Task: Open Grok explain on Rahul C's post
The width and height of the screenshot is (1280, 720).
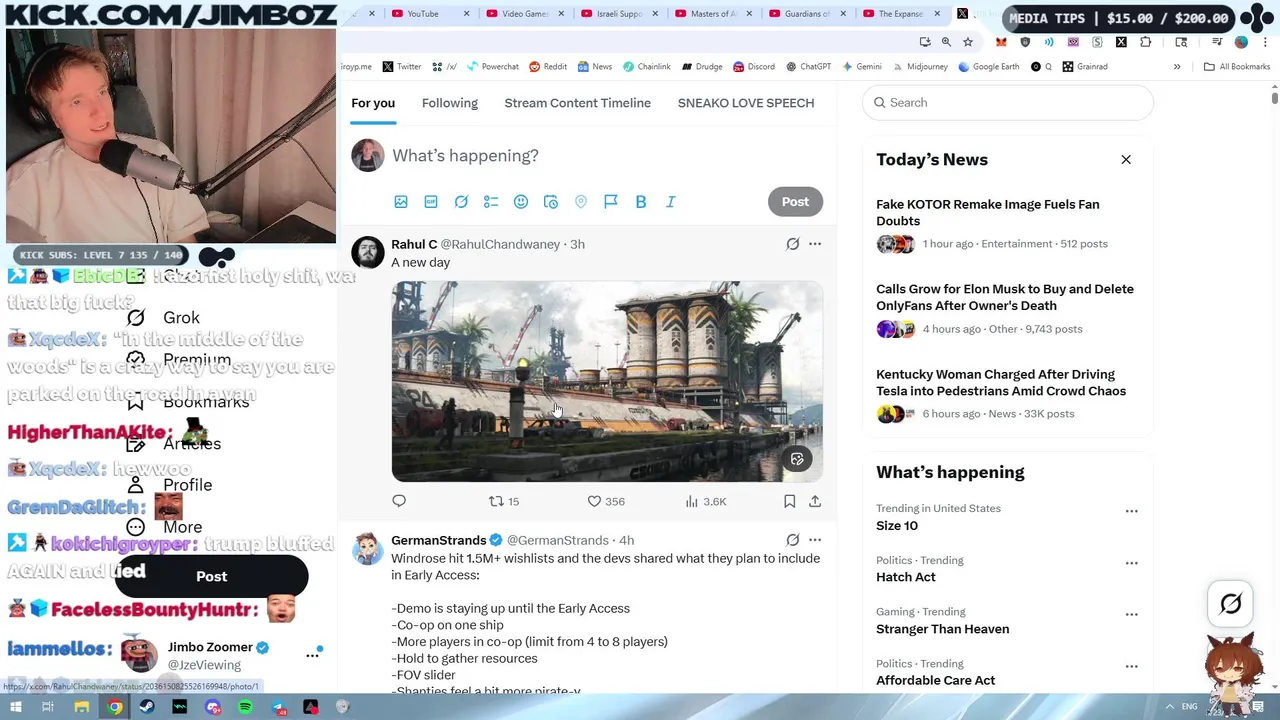Action: click(793, 244)
